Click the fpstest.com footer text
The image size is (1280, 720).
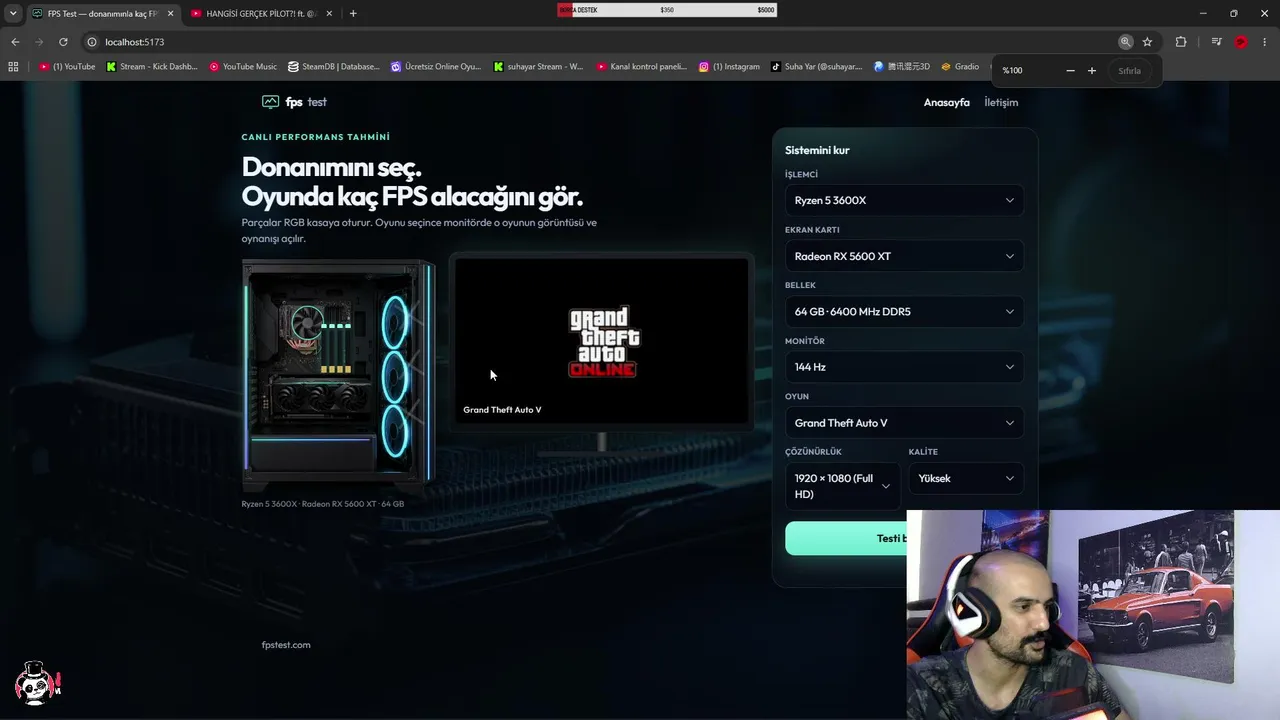[x=286, y=645]
